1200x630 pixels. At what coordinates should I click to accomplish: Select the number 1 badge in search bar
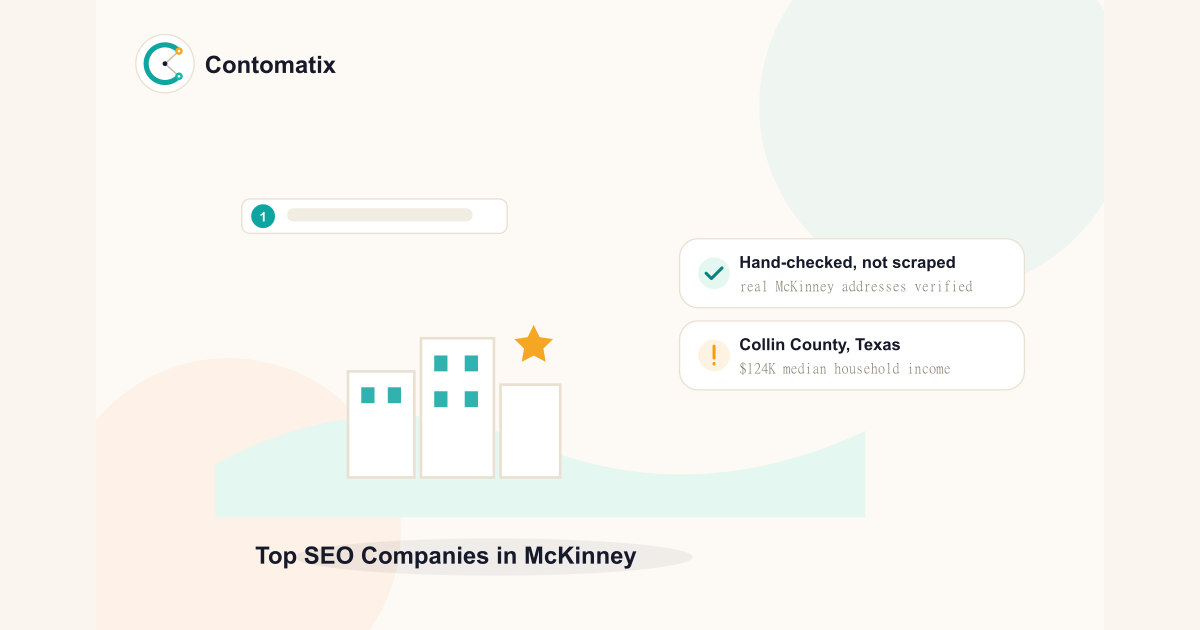click(x=263, y=216)
